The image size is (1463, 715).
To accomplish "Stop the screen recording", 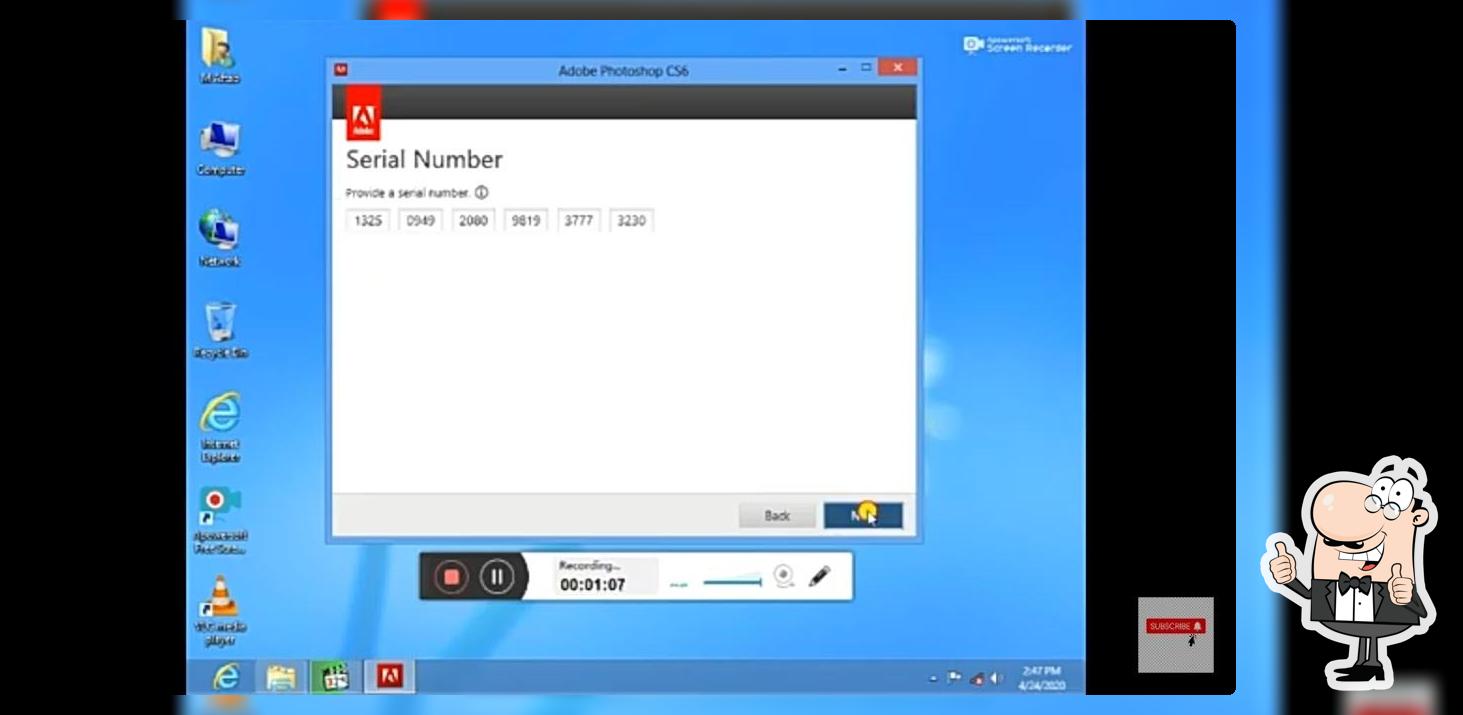I will click(x=451, y=576).
